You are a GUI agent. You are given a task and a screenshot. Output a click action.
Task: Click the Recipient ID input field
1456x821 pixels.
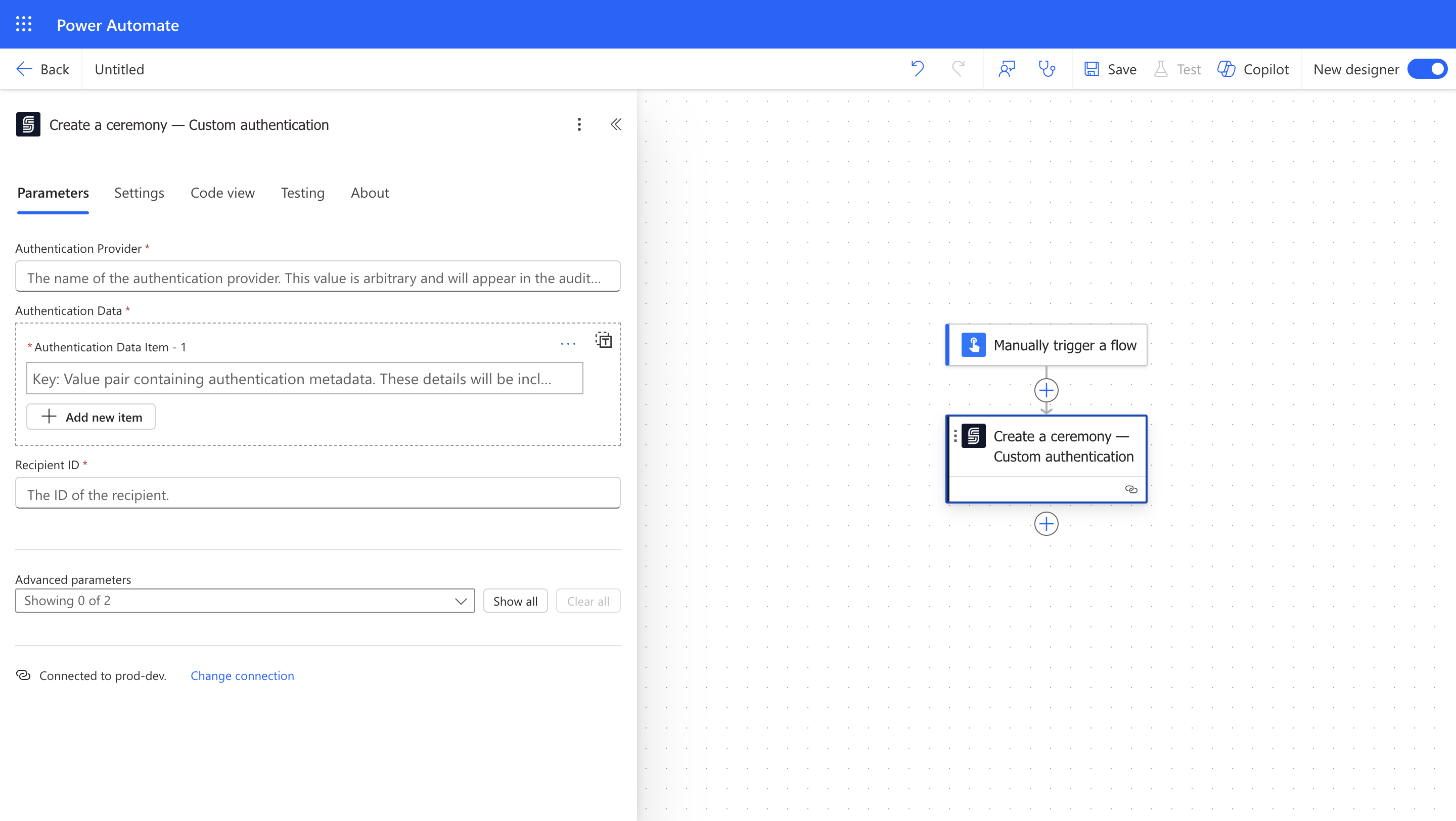point(317,494)
